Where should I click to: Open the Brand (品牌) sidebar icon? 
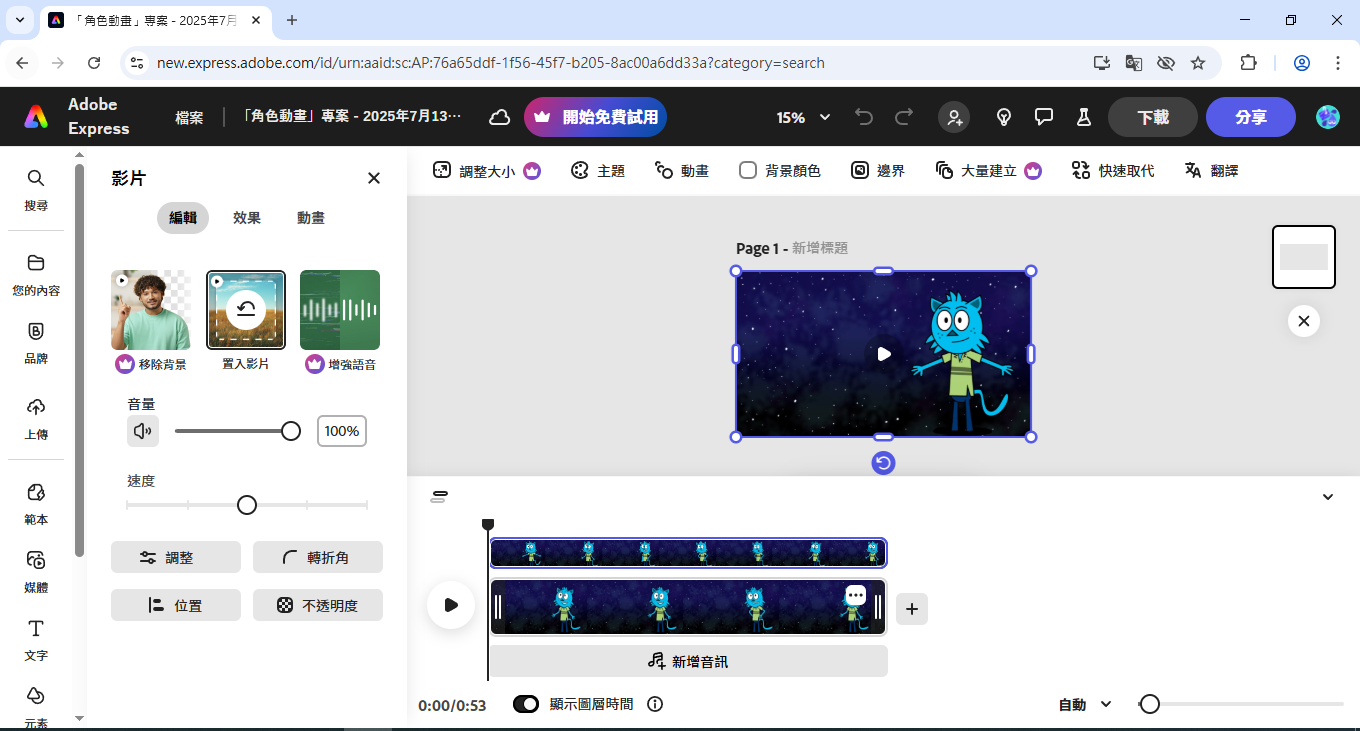click(x=36, y=341)
